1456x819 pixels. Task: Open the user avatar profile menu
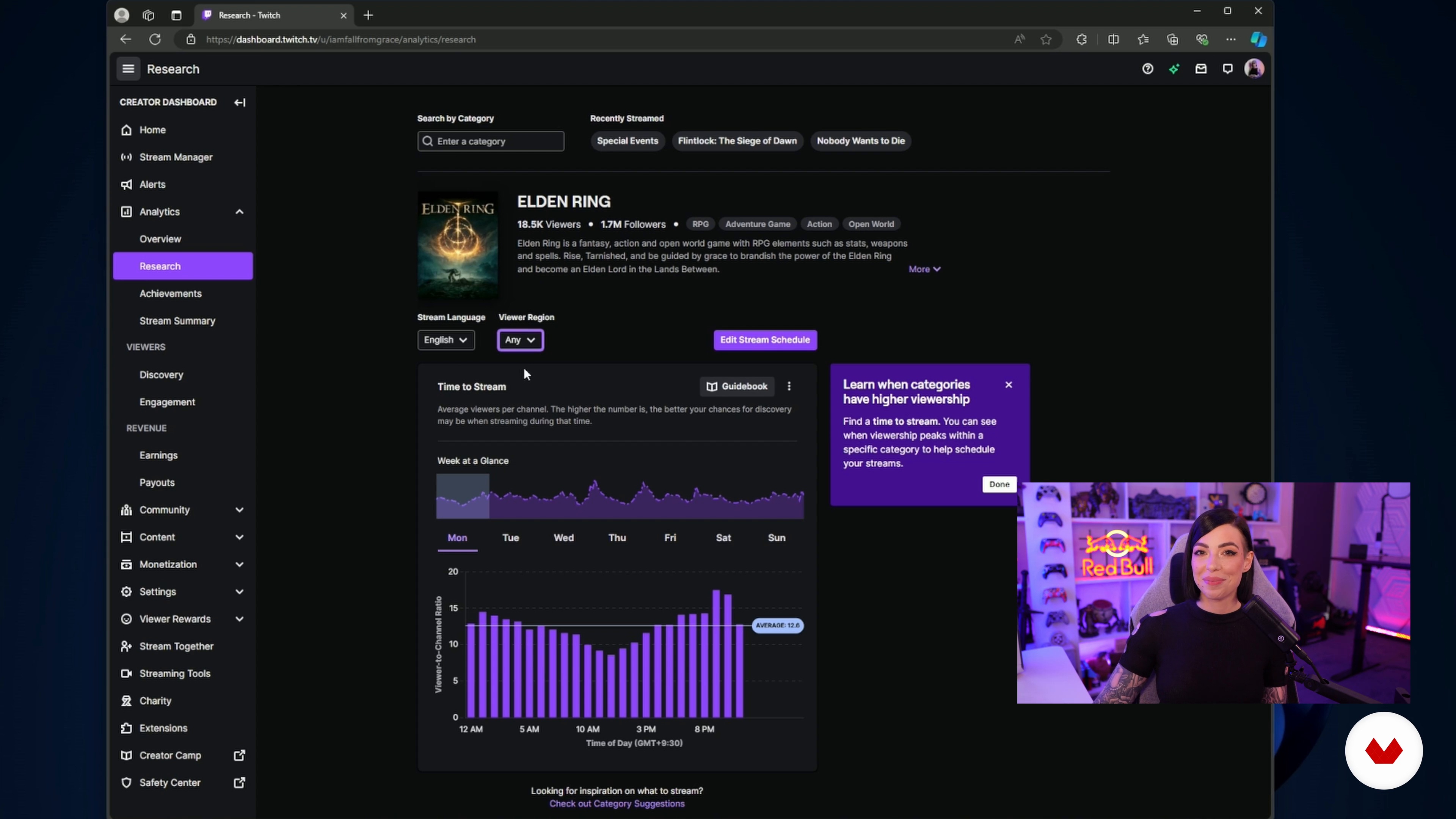click(1254, 69)
